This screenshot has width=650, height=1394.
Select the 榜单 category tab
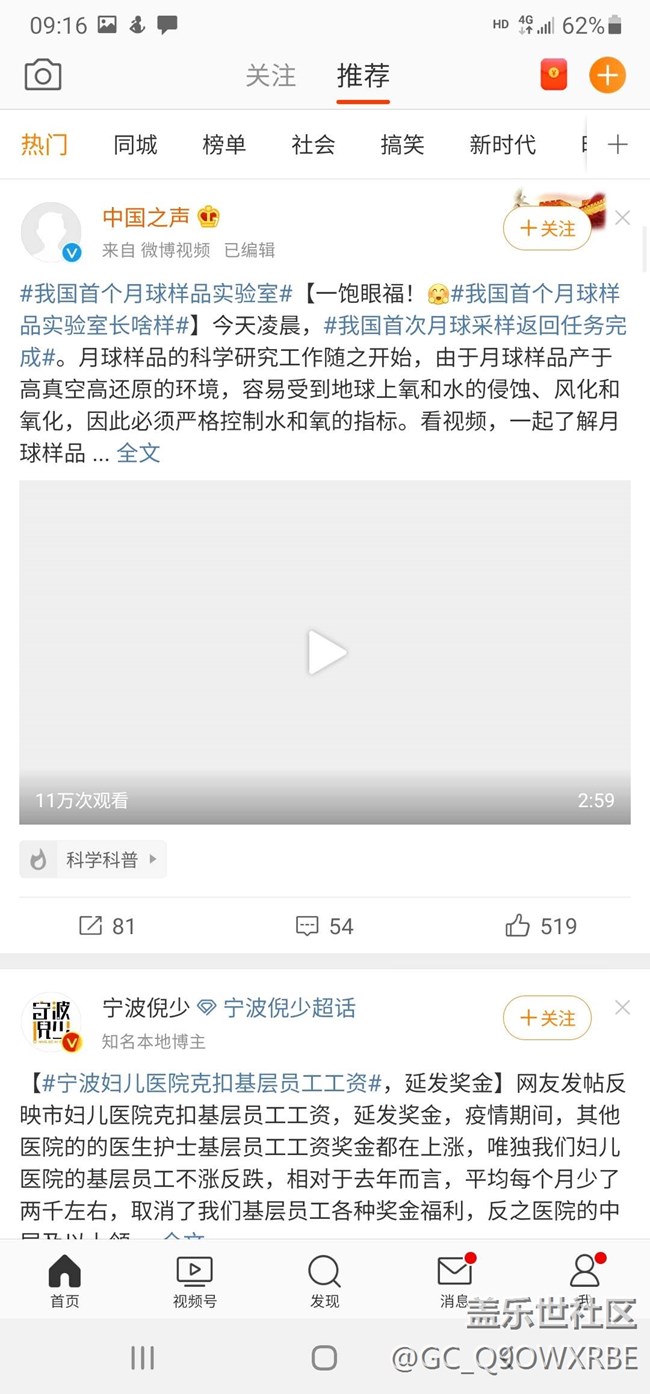(x=224, y=145)
